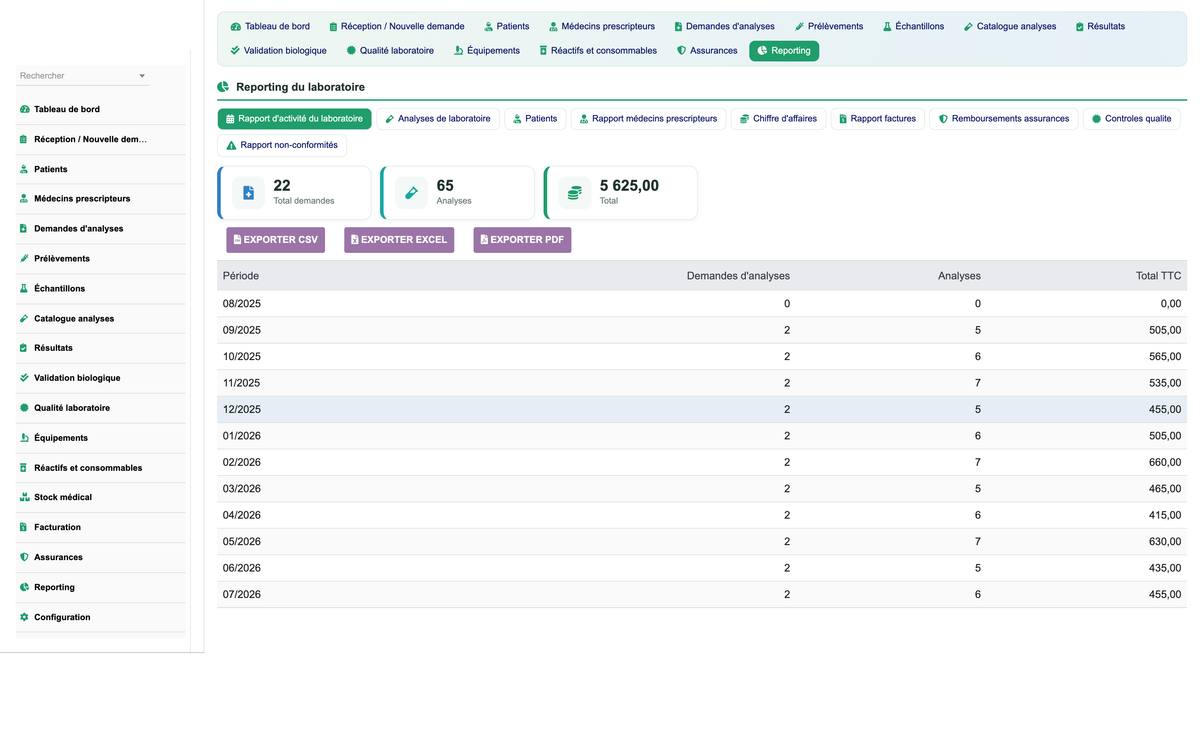Click the Assurances shield icon in sidebar
The image size is (1200, 743).
pyautogui.click(x=24, y=557)
